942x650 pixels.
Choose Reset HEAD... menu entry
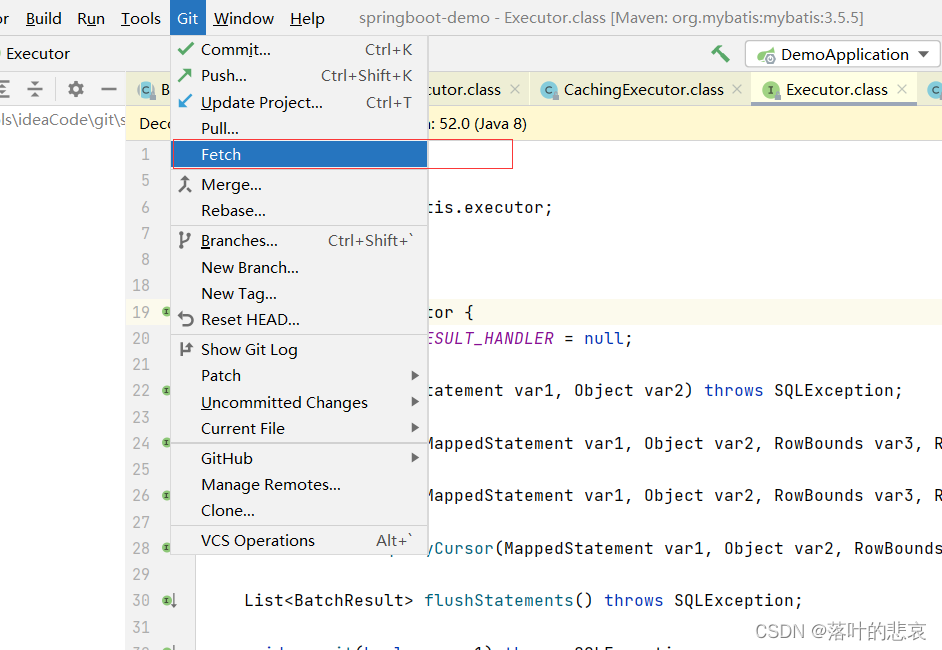click(299, 320)
